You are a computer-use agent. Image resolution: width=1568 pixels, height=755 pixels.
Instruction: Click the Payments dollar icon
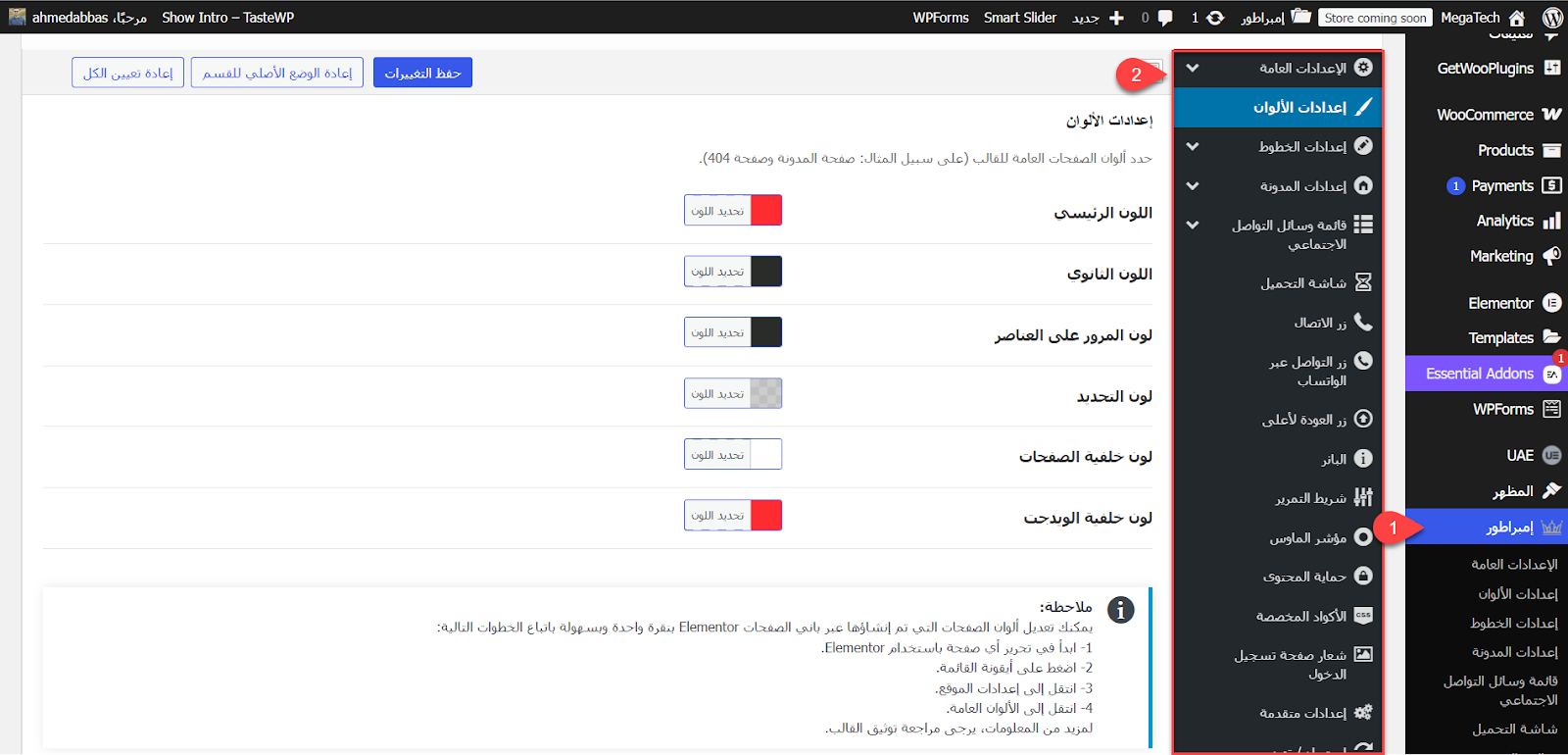click(x=1551, y=185)
